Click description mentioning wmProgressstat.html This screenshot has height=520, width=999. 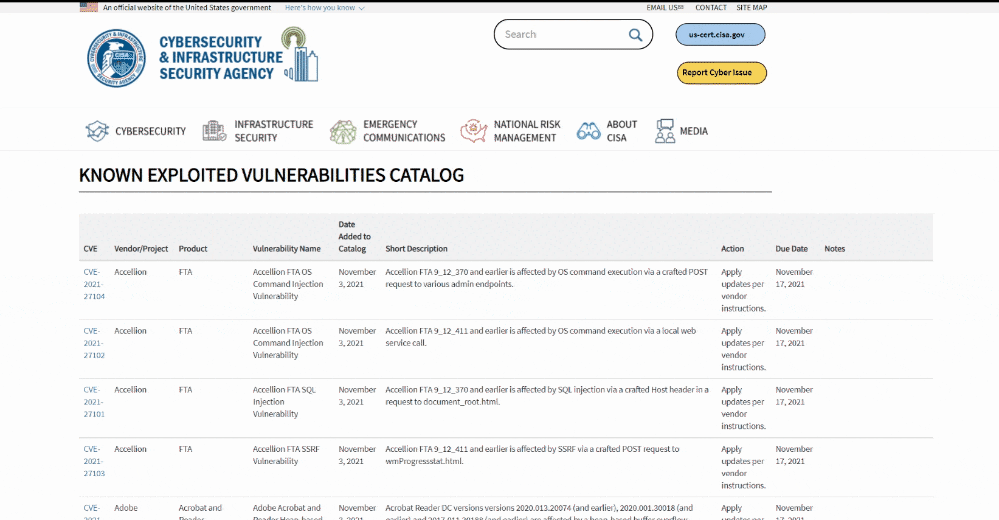click(x=532, y=455)
